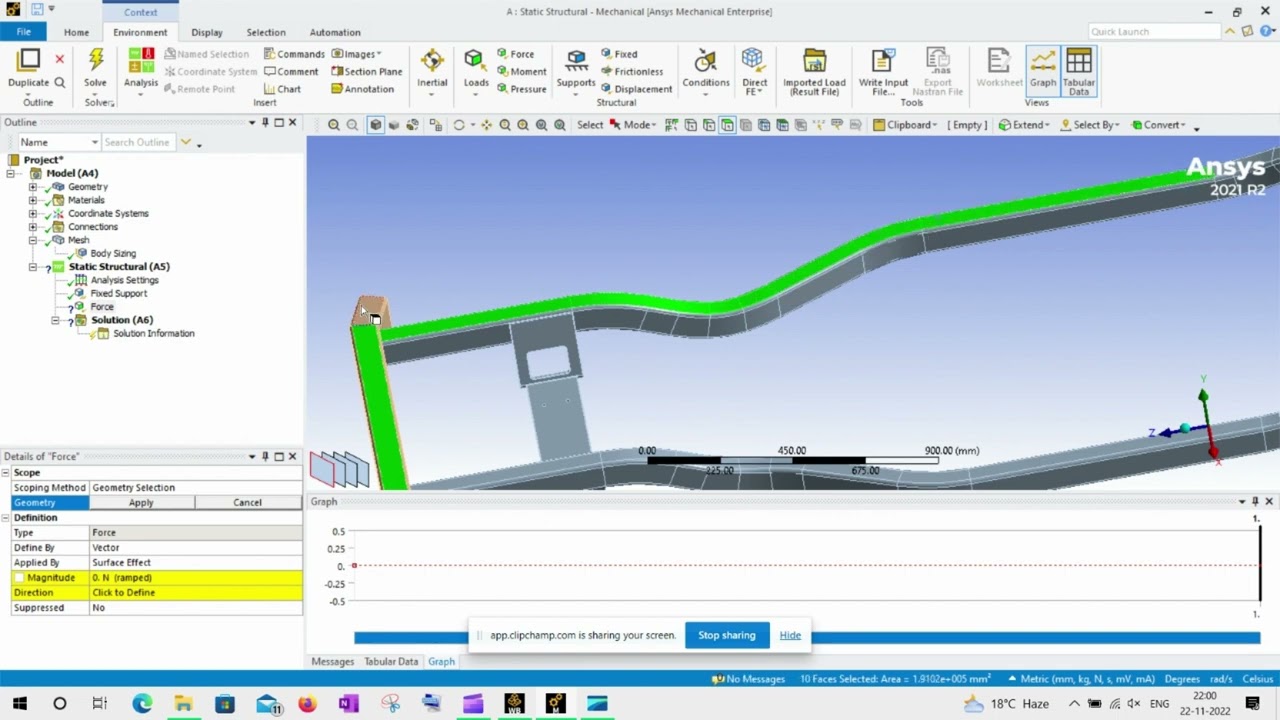
Task: Add an Annotation
Action: point(362,89)
